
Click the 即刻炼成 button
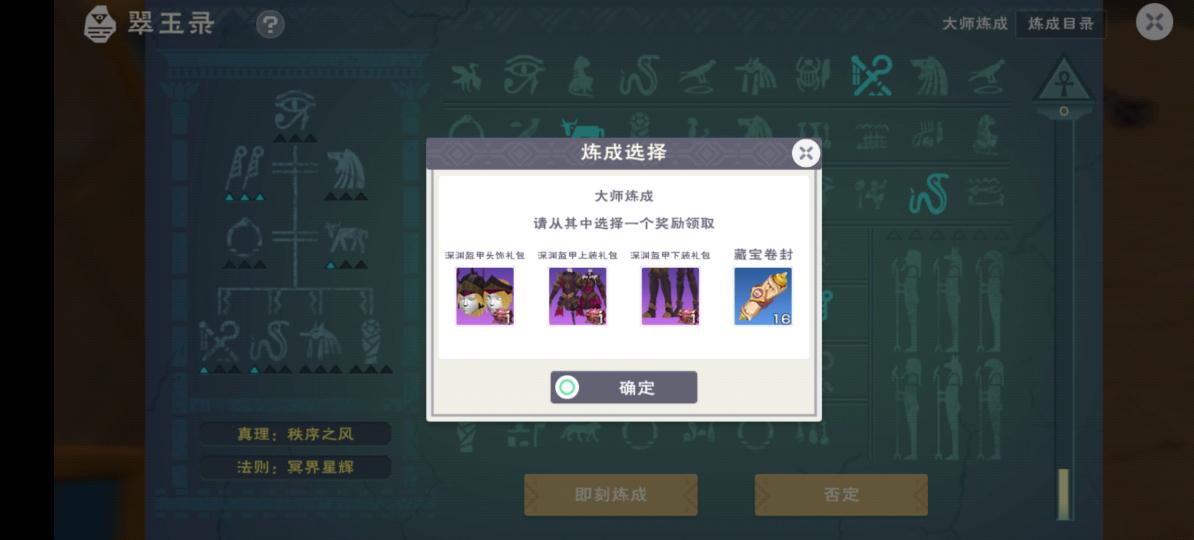611,494
